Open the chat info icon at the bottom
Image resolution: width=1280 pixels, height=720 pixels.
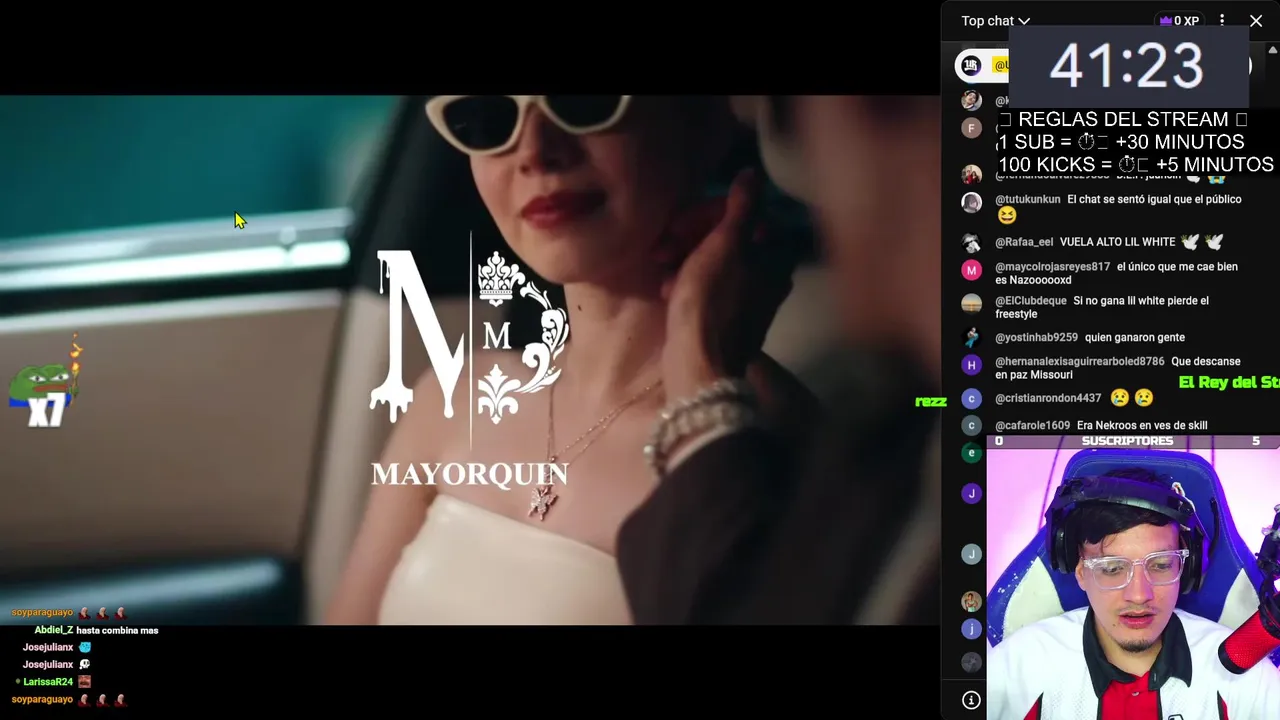pos(971,700)
